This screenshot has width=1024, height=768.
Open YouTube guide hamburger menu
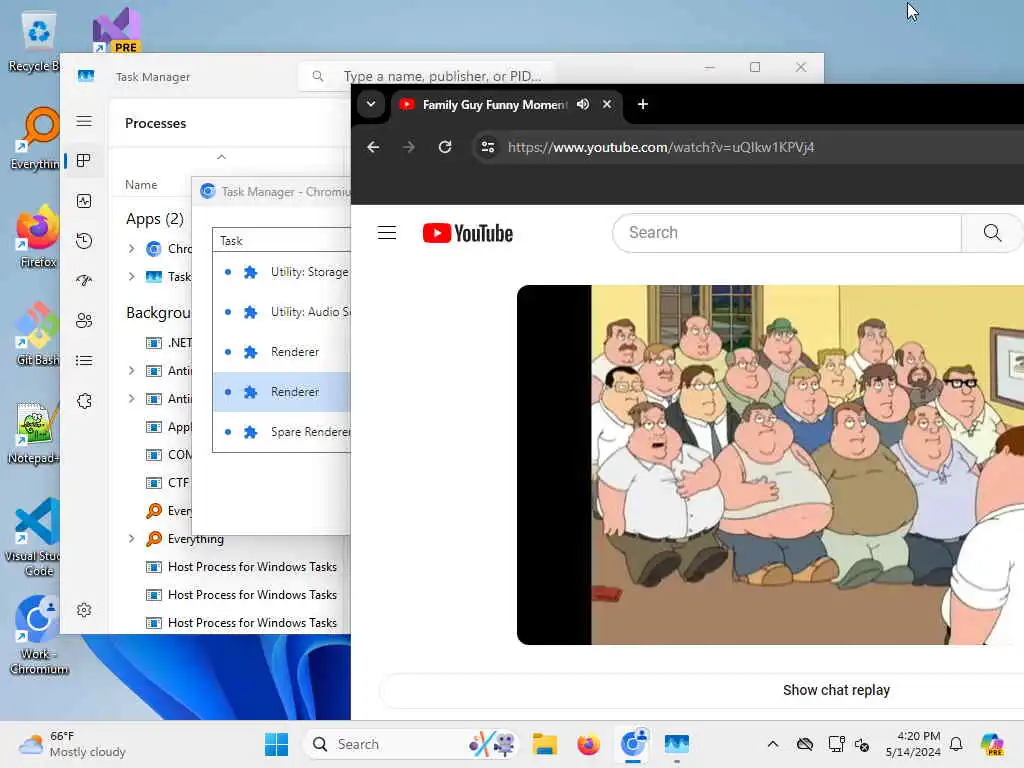pyautogui.click(x=387, y=232)
